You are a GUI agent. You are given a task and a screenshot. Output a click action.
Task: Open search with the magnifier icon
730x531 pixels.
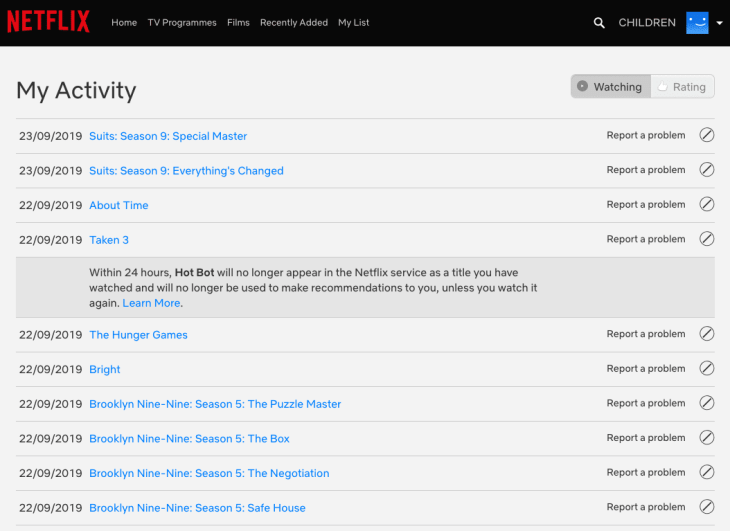point(599,22)
